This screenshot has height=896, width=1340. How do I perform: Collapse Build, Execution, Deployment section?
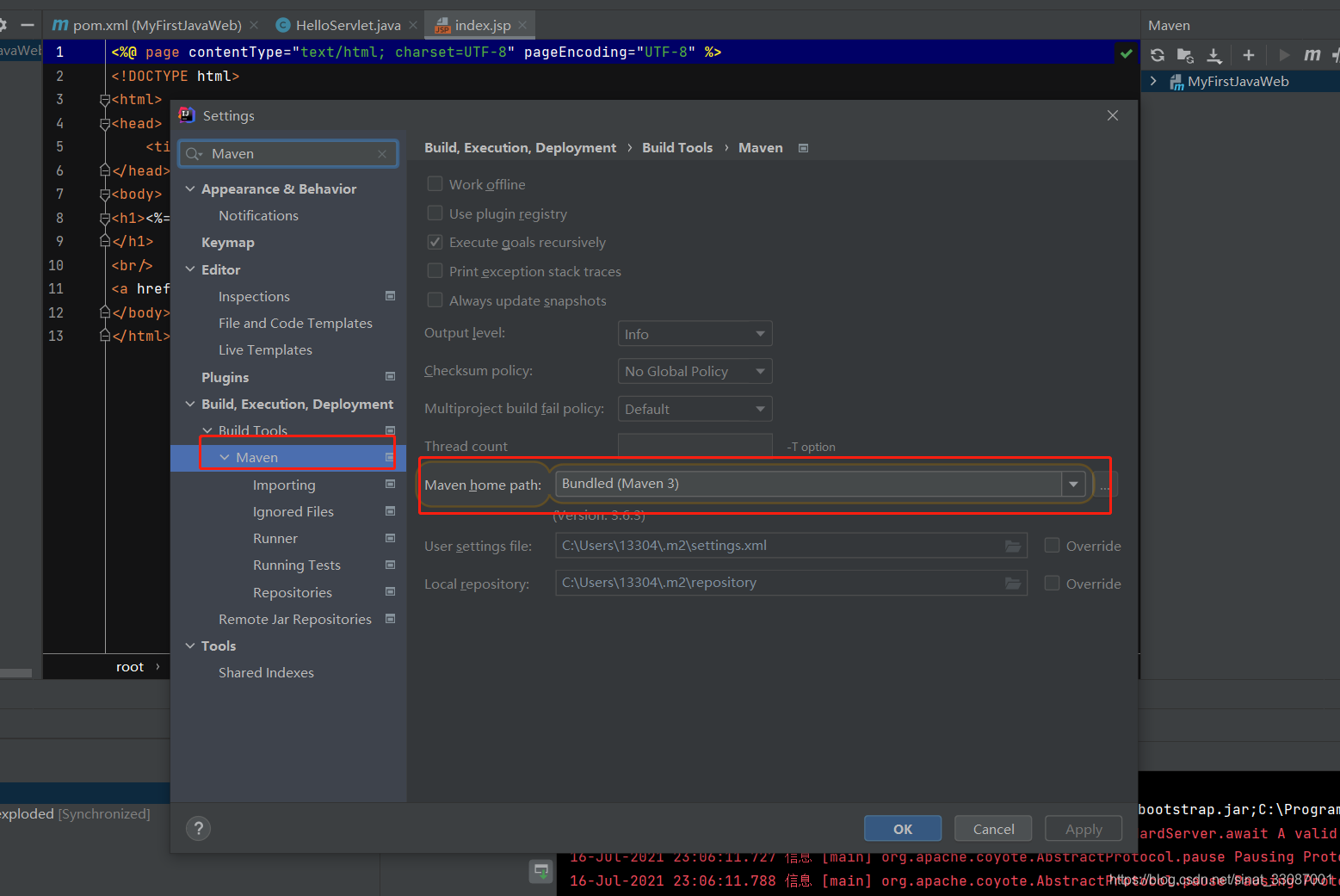[190, 404]
